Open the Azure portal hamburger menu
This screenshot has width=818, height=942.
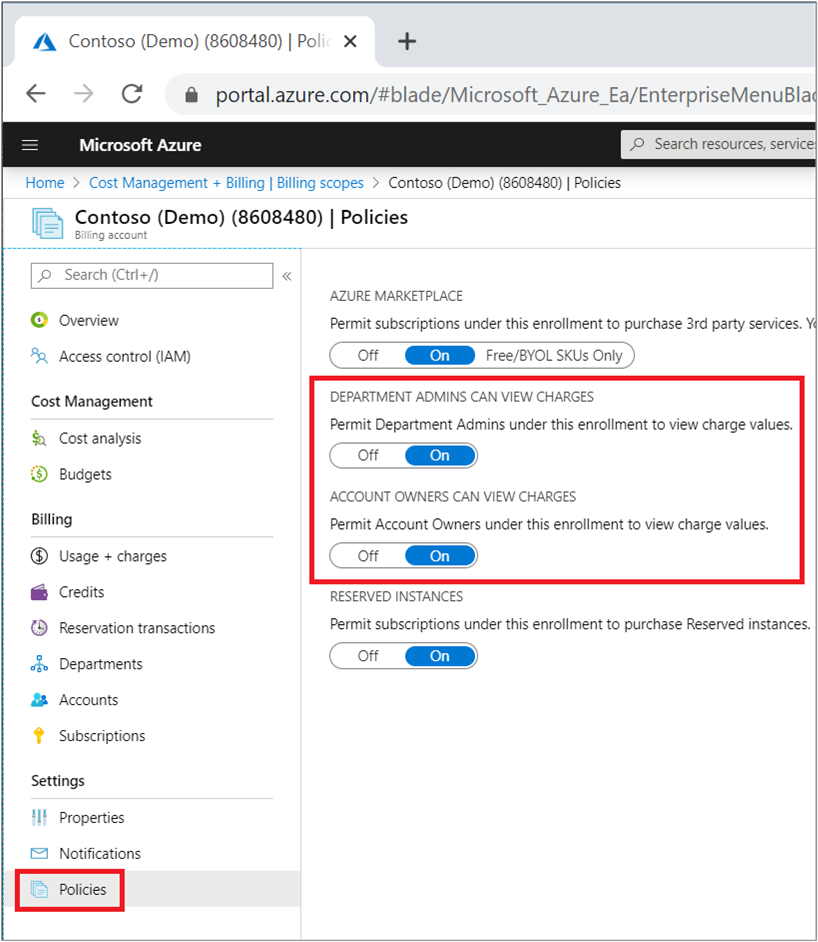(x=30, y=145)
